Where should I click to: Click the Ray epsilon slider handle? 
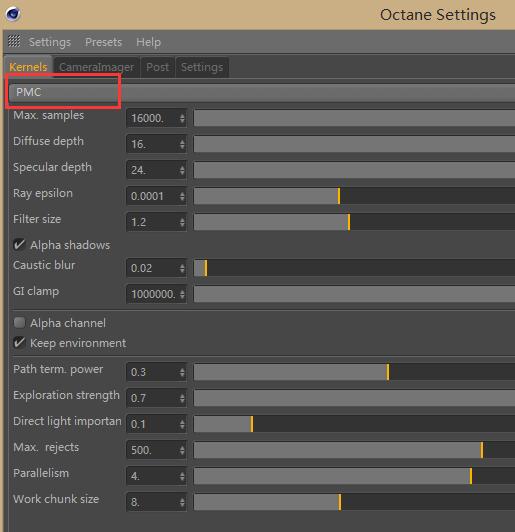click(339, 196)
